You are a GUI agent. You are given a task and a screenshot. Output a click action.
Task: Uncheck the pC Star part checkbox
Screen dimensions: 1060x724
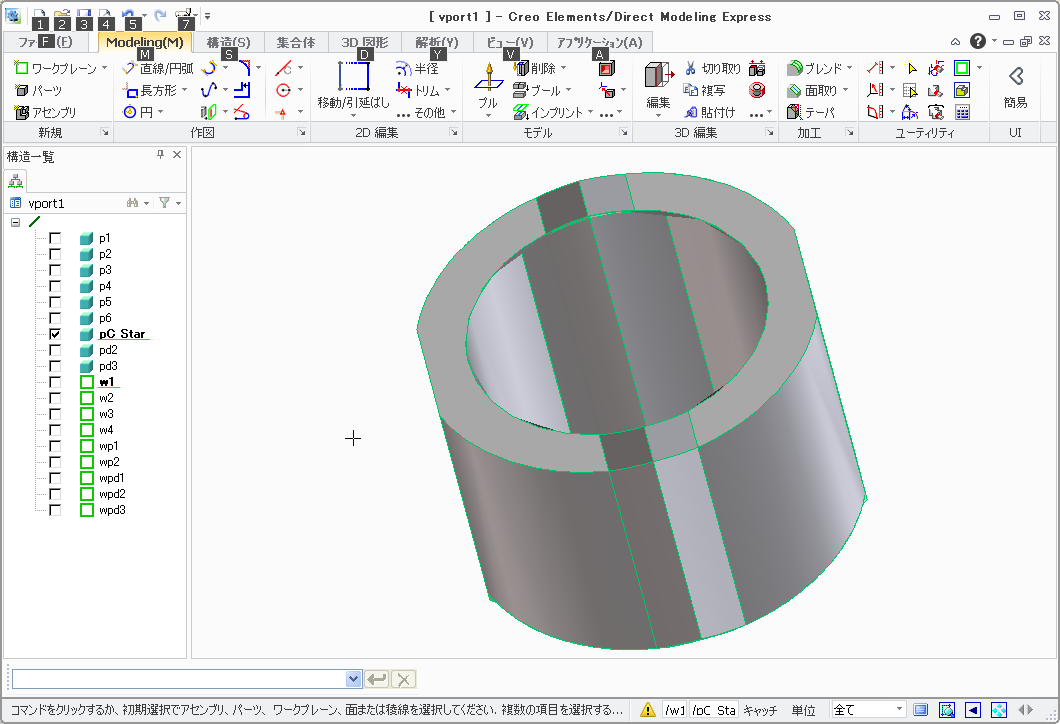click(55, 334)
